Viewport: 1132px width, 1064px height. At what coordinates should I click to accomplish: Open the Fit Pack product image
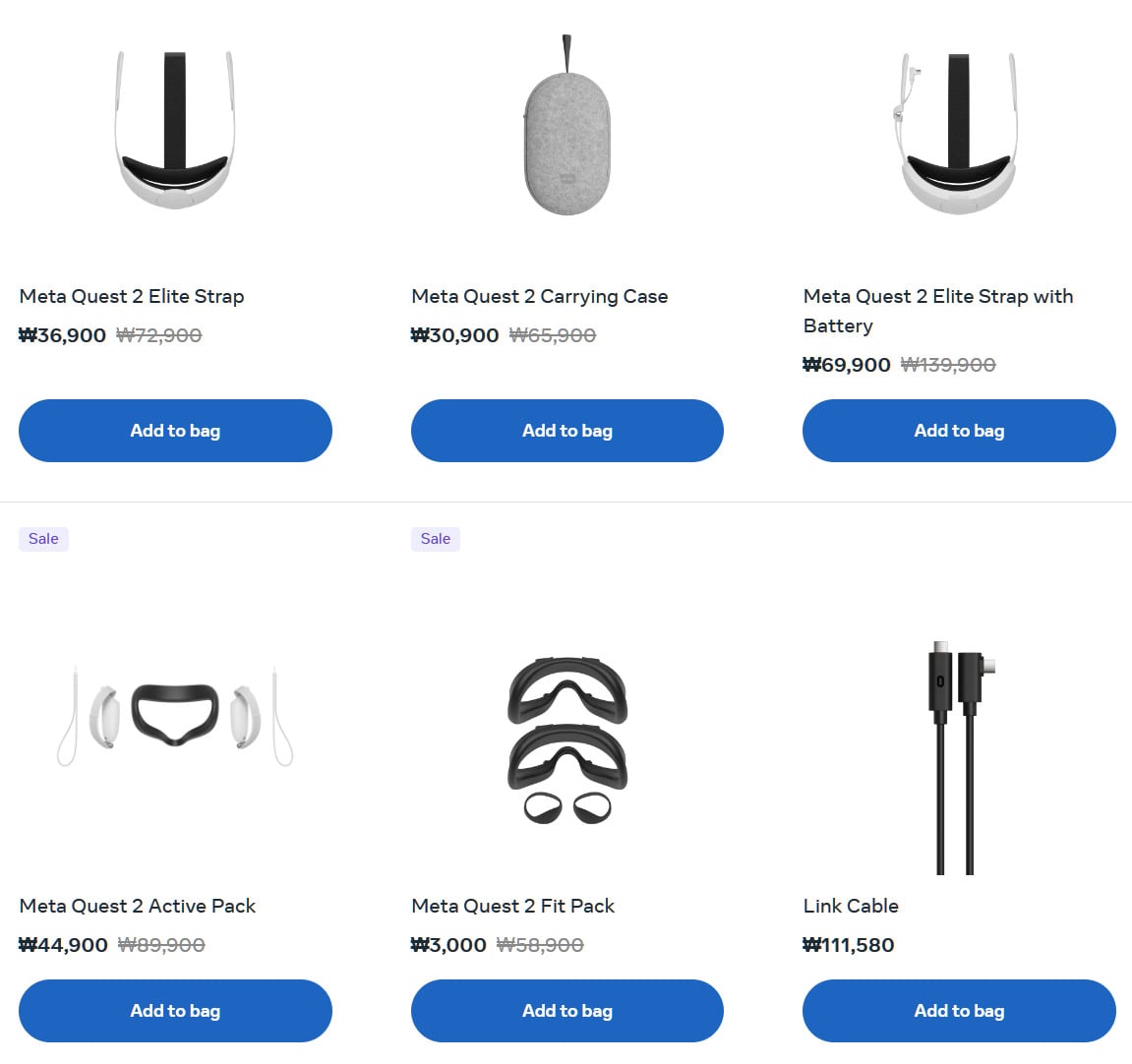pyautogui.click(x=567, y=740)
